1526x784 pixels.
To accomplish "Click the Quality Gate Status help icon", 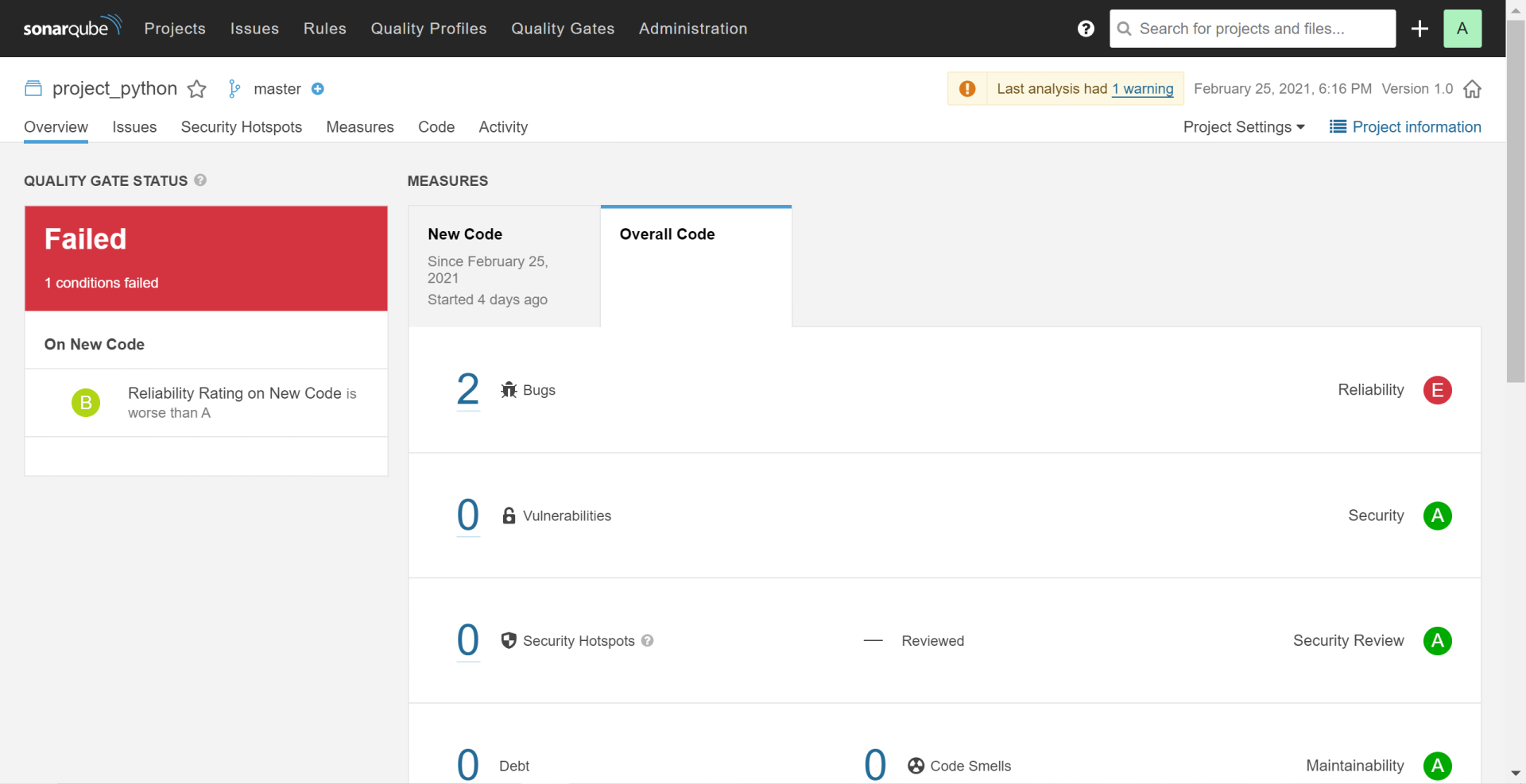I will (200, 180).
